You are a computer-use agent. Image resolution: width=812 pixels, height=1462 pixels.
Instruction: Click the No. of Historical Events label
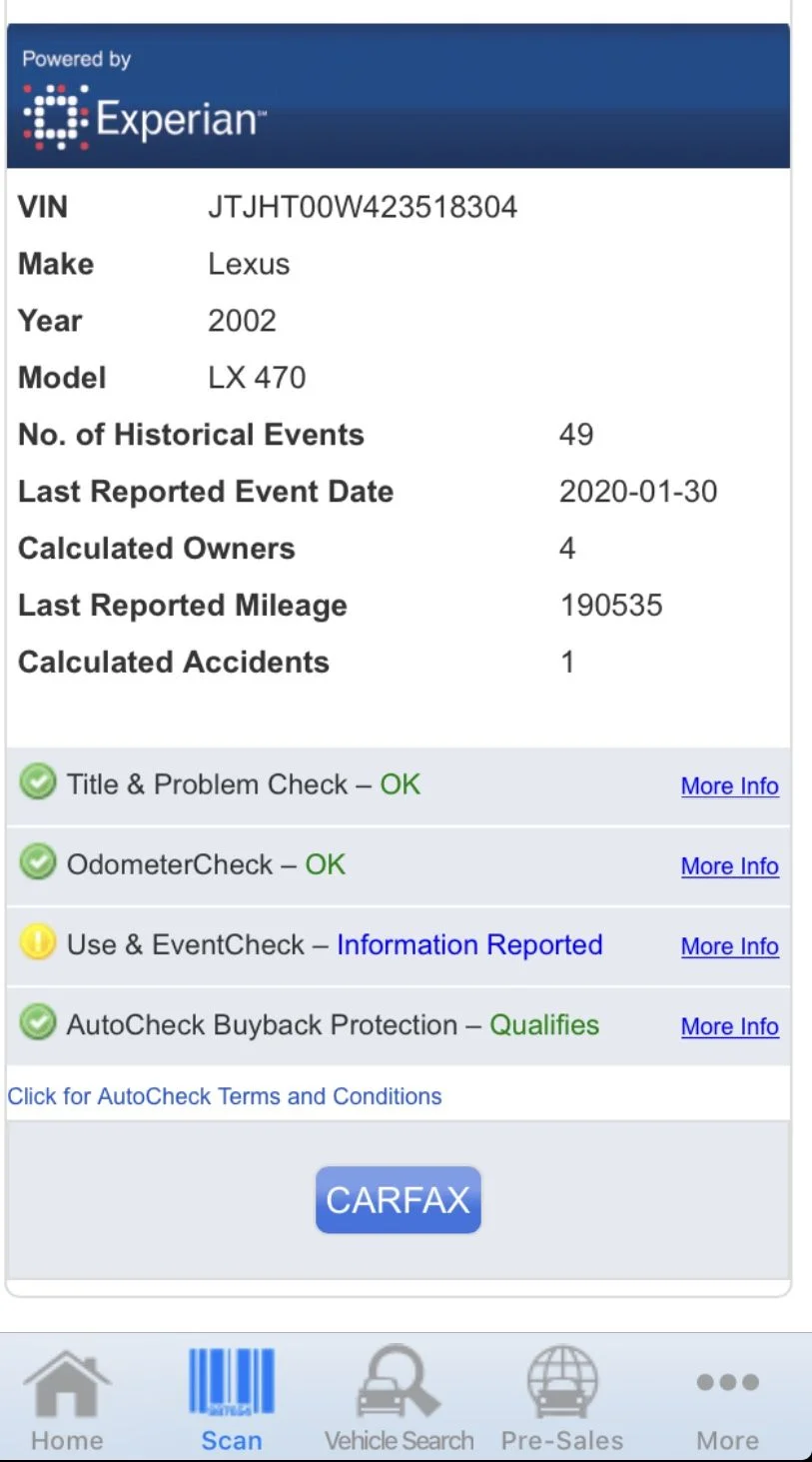tap(191, 435)
